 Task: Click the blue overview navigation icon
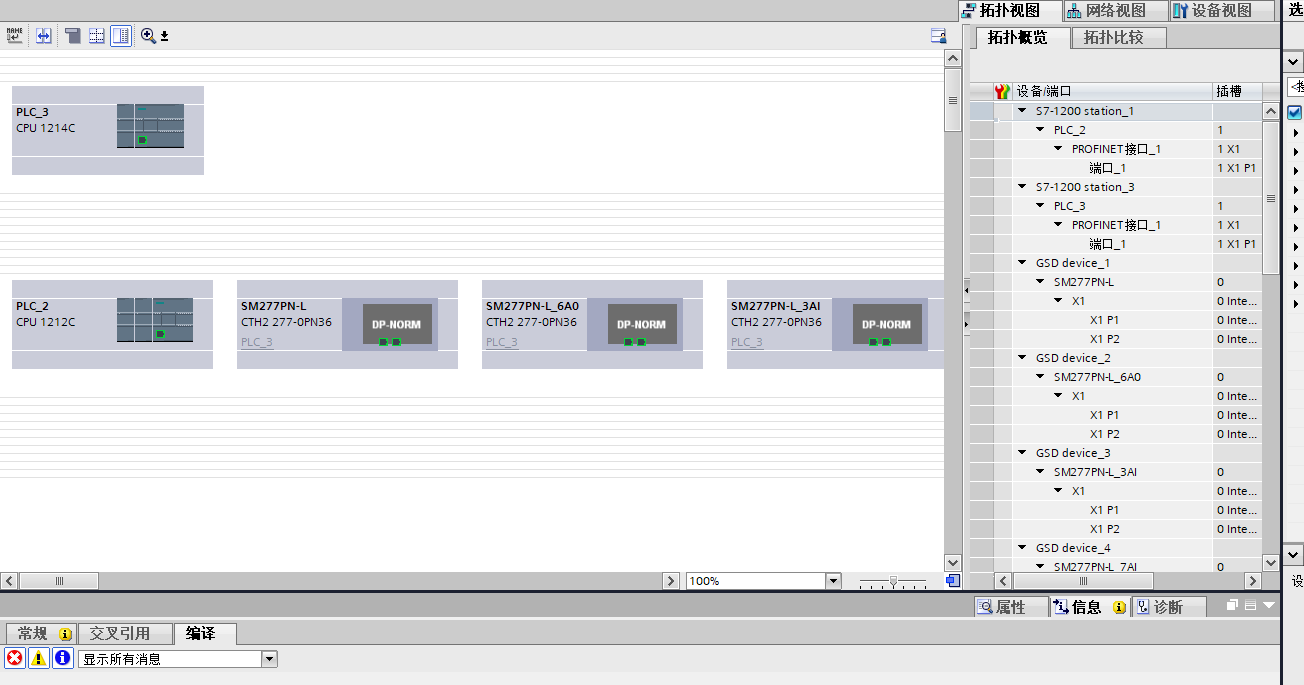point(952,581)
